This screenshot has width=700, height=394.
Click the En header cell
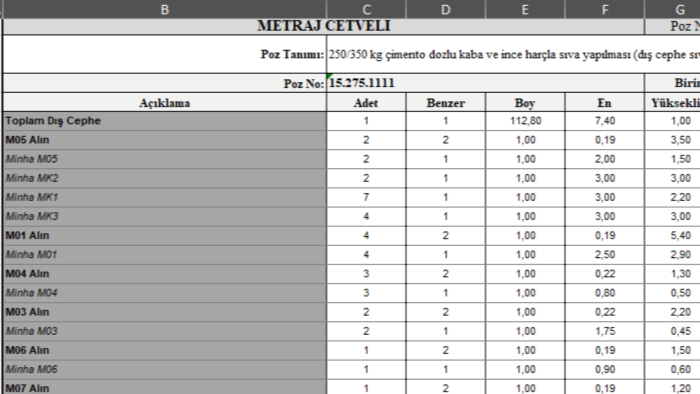pos(605,103)
